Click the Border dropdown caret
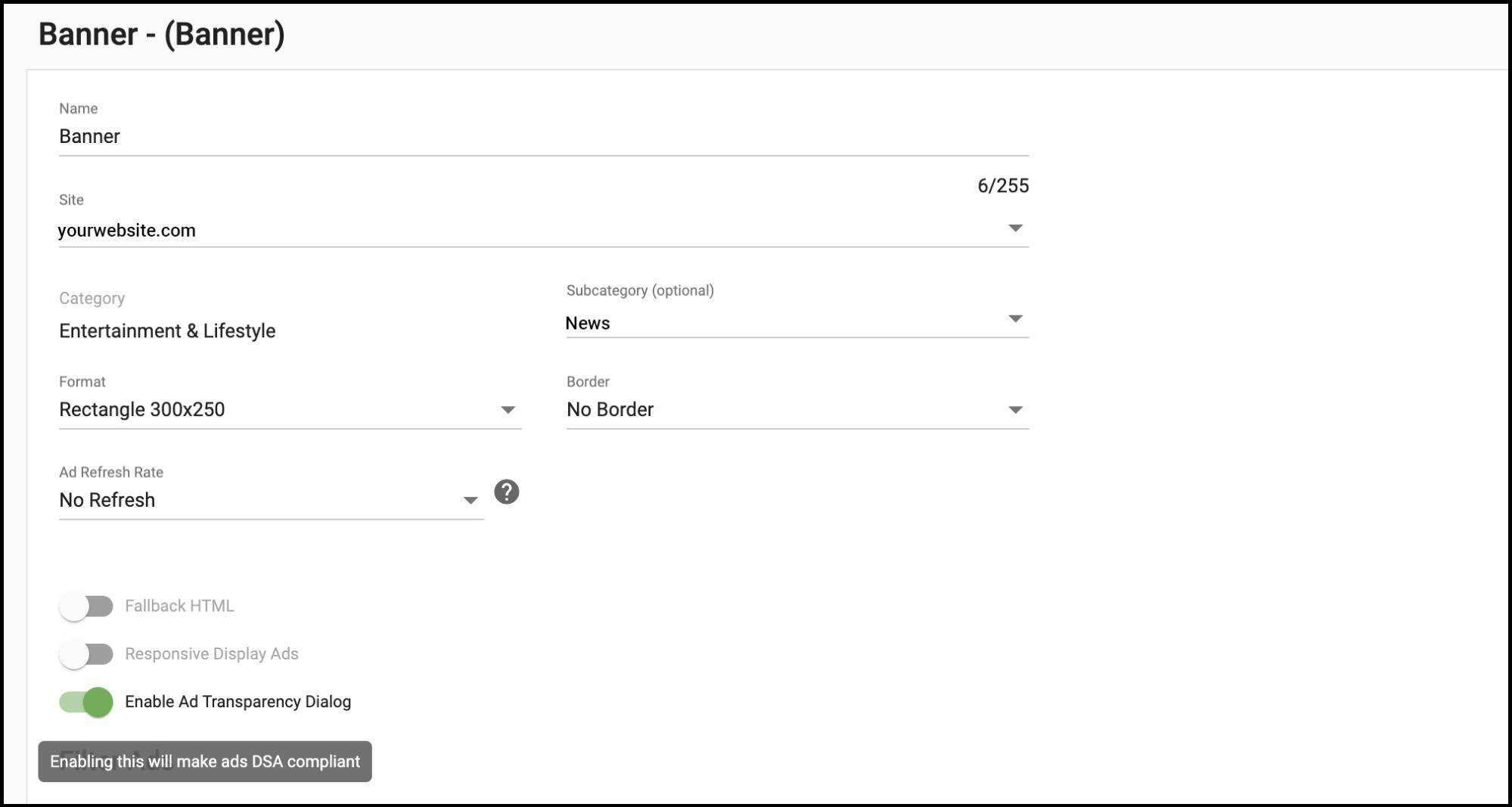Screen dimensions: 1512x807 pyautogui.click(x=1017, y=409)
